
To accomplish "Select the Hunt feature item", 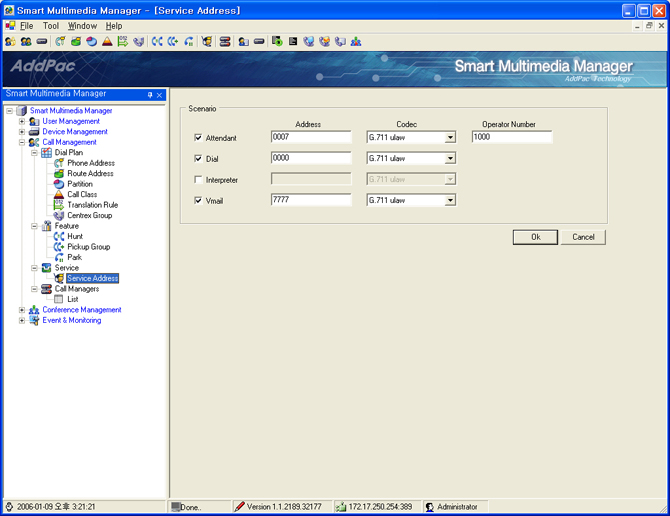I will tap(75, 237).
